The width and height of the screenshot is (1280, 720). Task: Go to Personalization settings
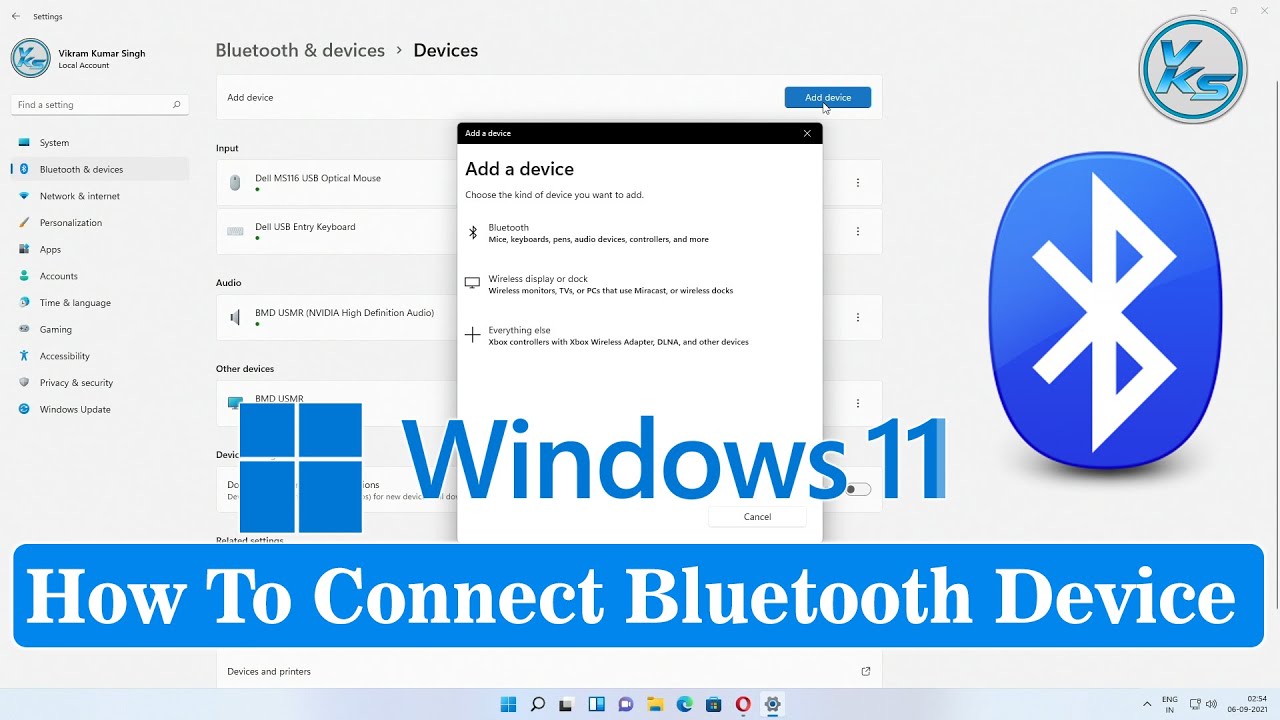pos(98,223)
